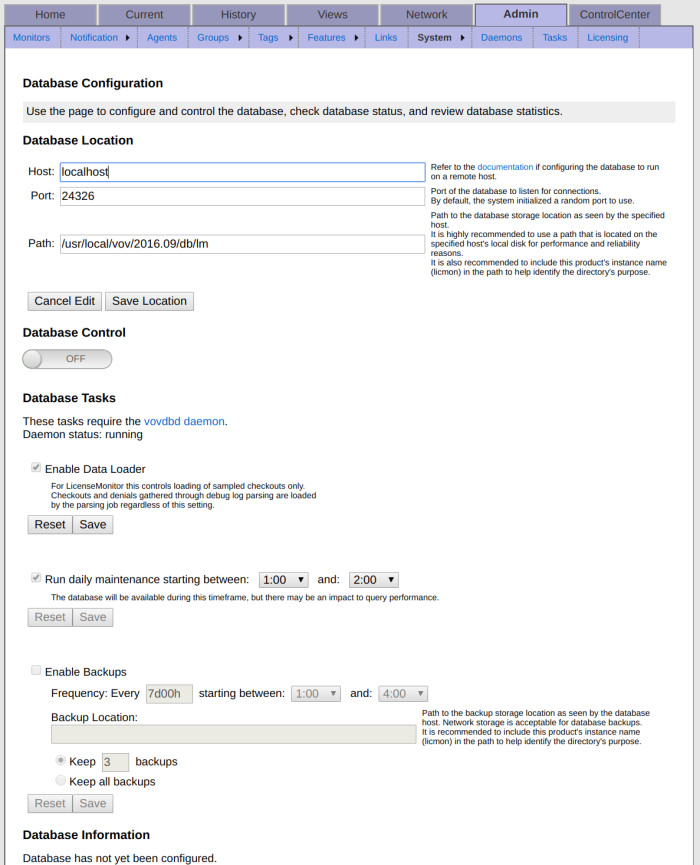Screen dimensions: 700x865
Task: Open the maintenance start time dropdown showing 1:00
Action: coord(284,580)
